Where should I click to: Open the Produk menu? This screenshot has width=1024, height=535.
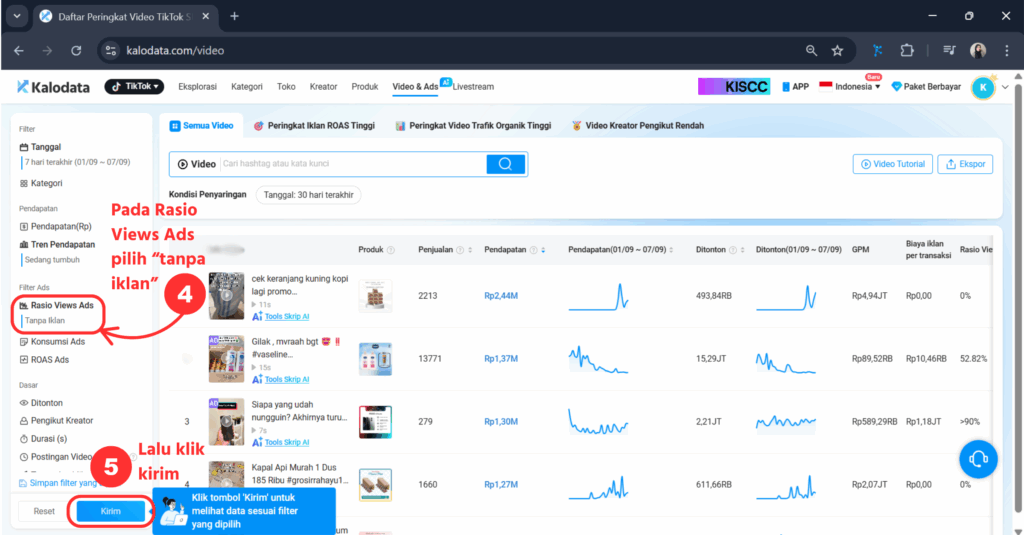pos(364,86)
